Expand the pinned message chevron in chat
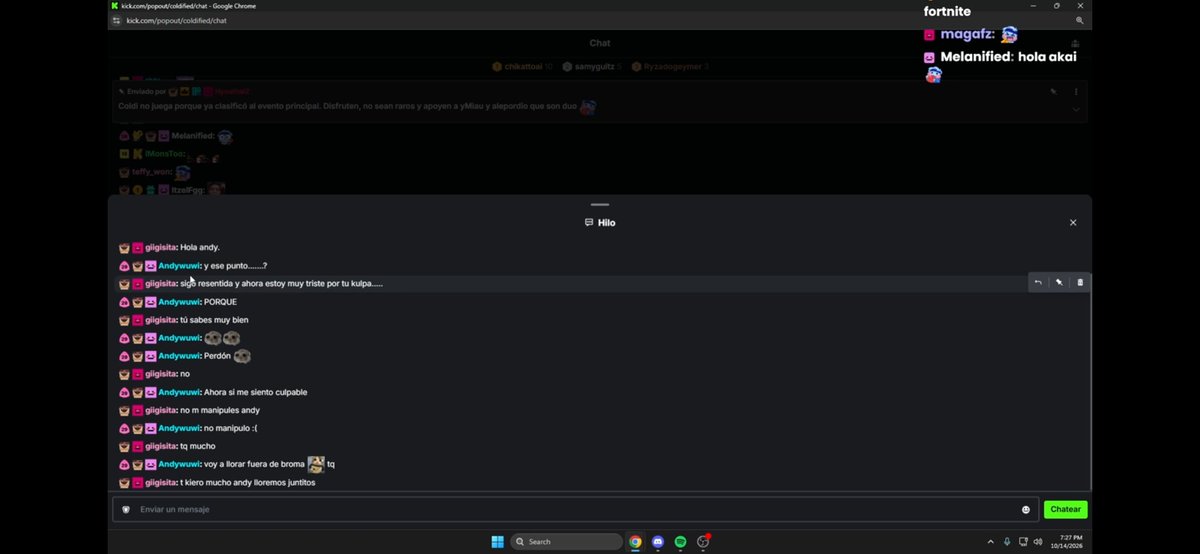 [1076, 109]
